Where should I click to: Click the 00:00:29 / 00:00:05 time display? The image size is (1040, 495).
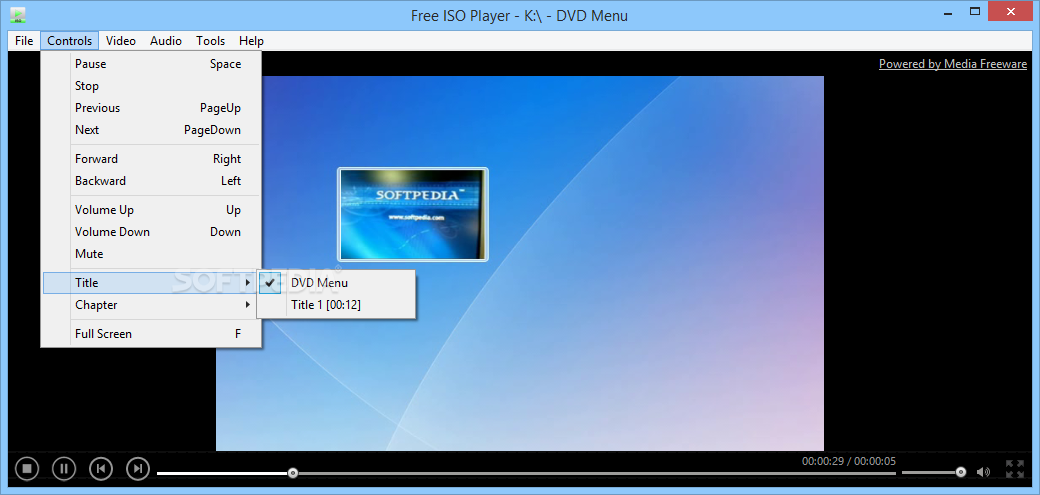click(848, 460)
